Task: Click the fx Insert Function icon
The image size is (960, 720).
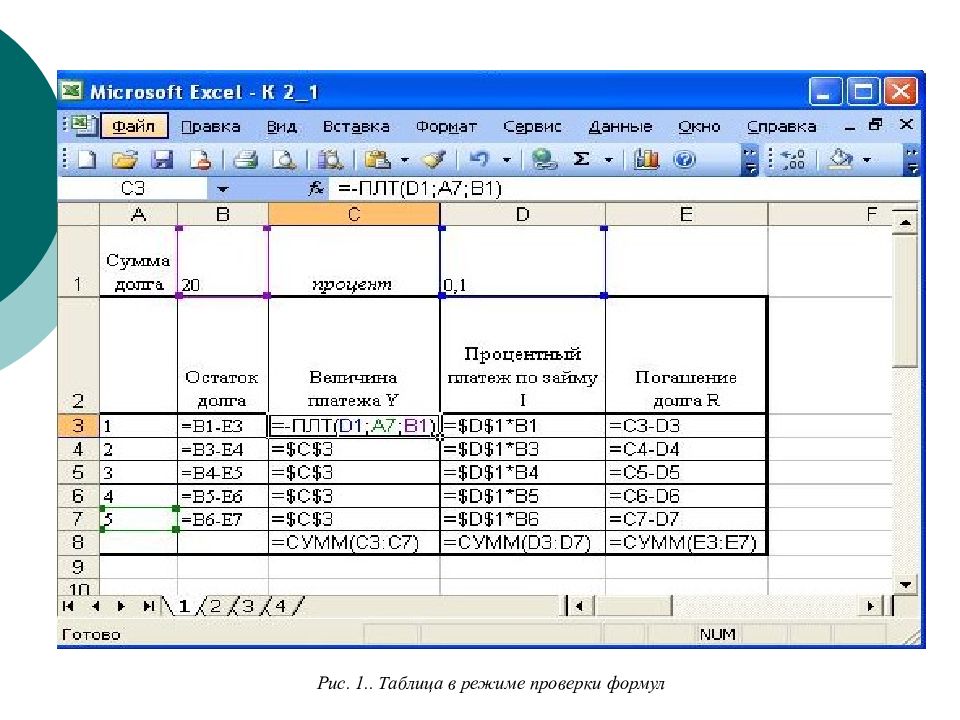Action: click(315, 189)
